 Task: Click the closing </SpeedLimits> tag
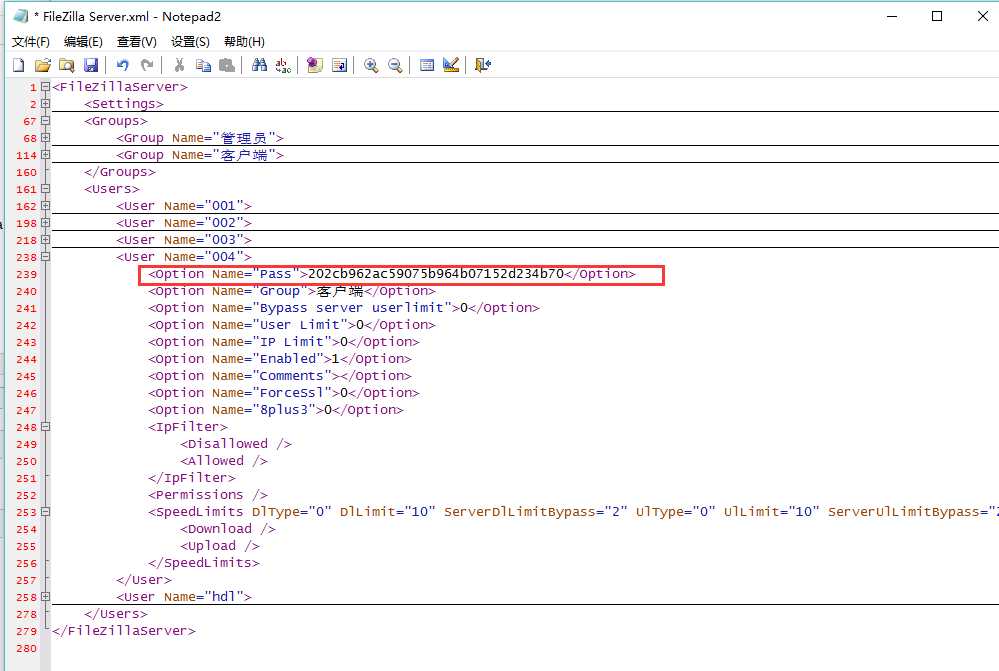[x=204, y=563]
